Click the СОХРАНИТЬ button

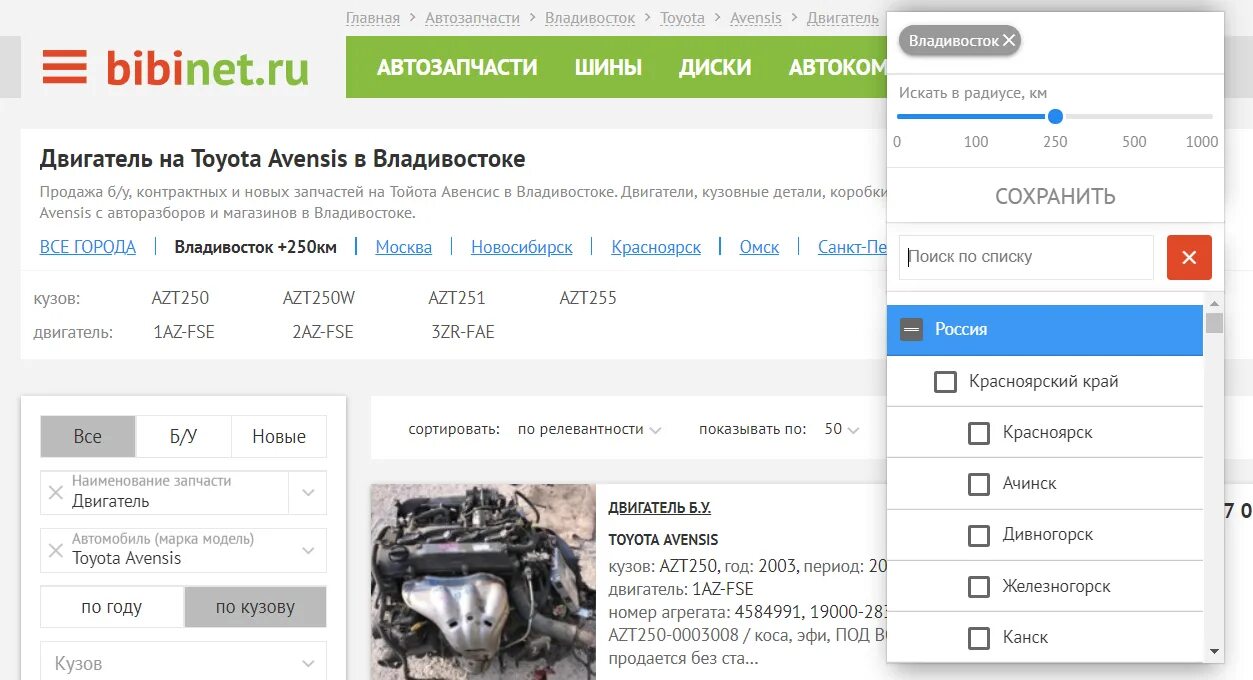point(1055,196)
